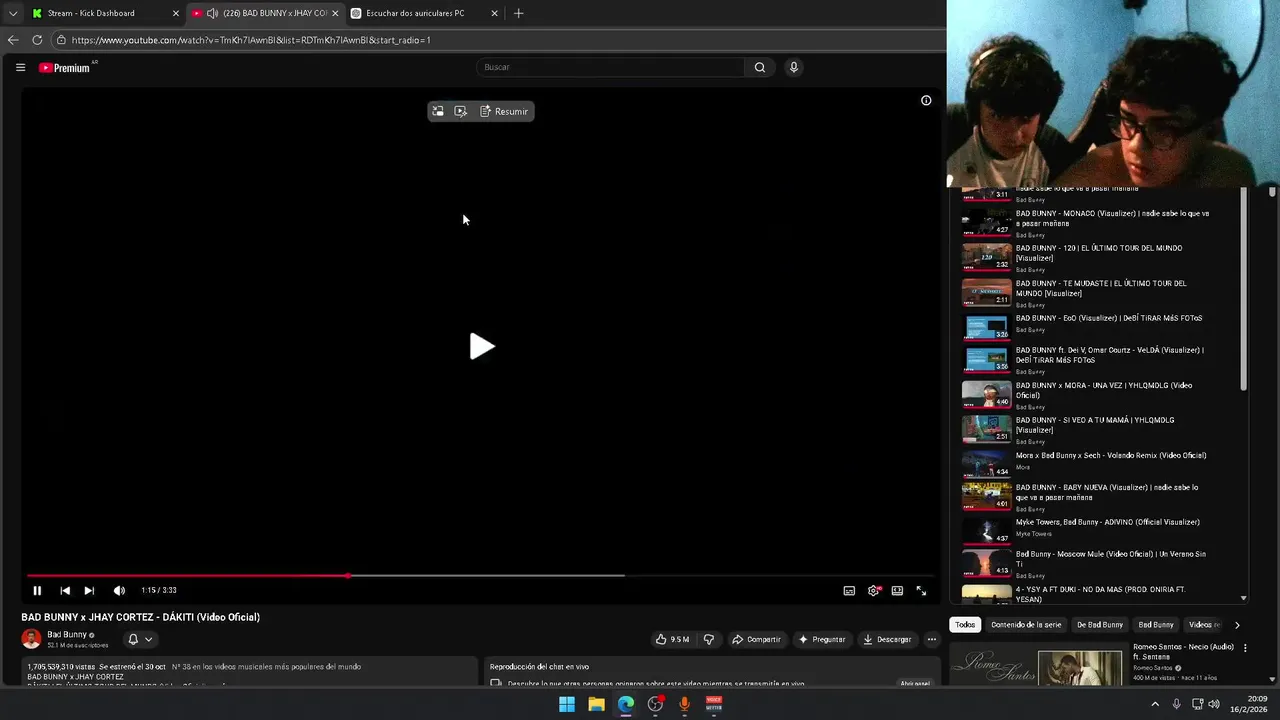
Task: Click first picture-in-picture icon in video overlay toolbar
Action: 438,111
